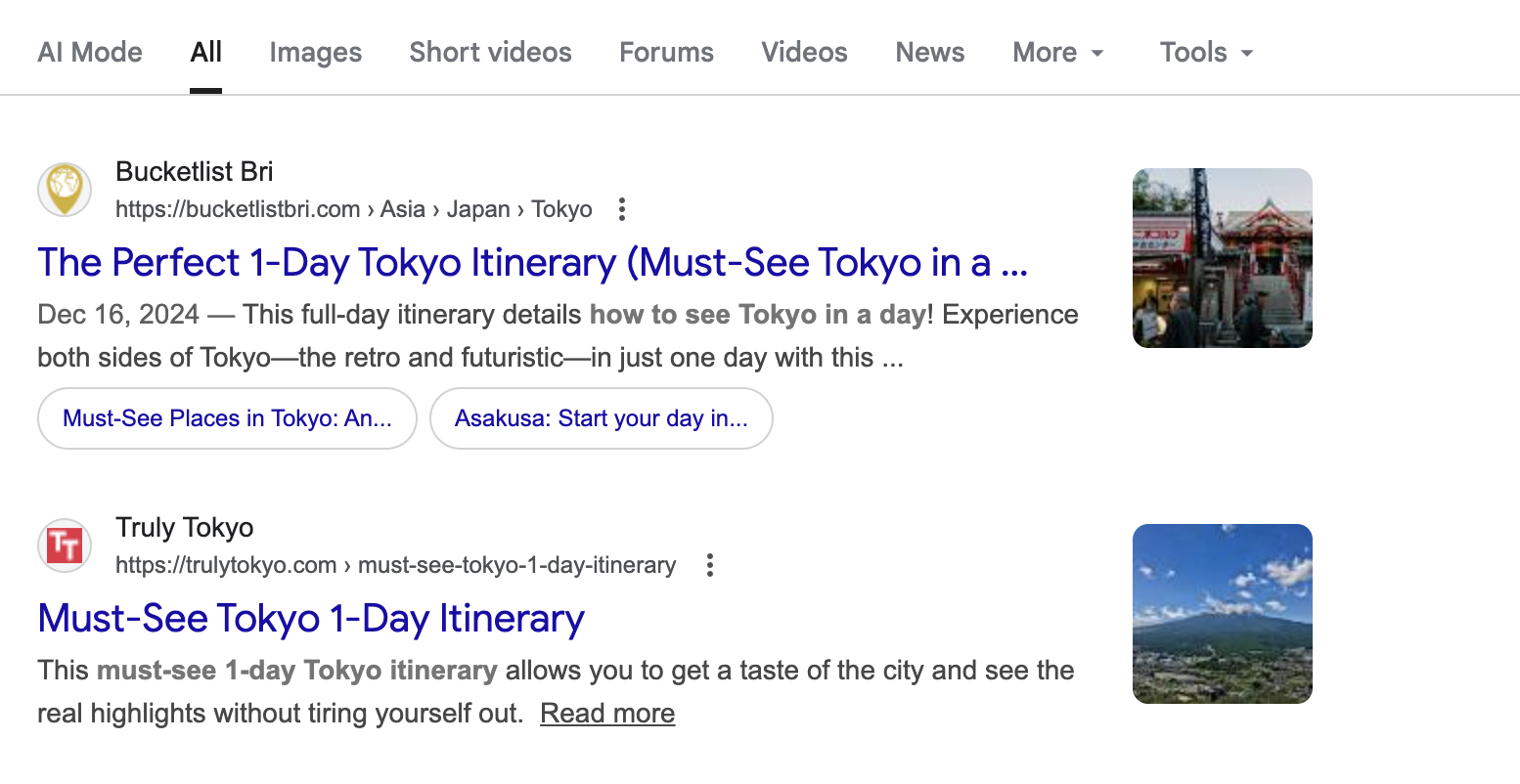Open three-dot menu for Bucketlist Bri result
The height and width of the screenshot is (784, 1520).
tap(621, 209)
